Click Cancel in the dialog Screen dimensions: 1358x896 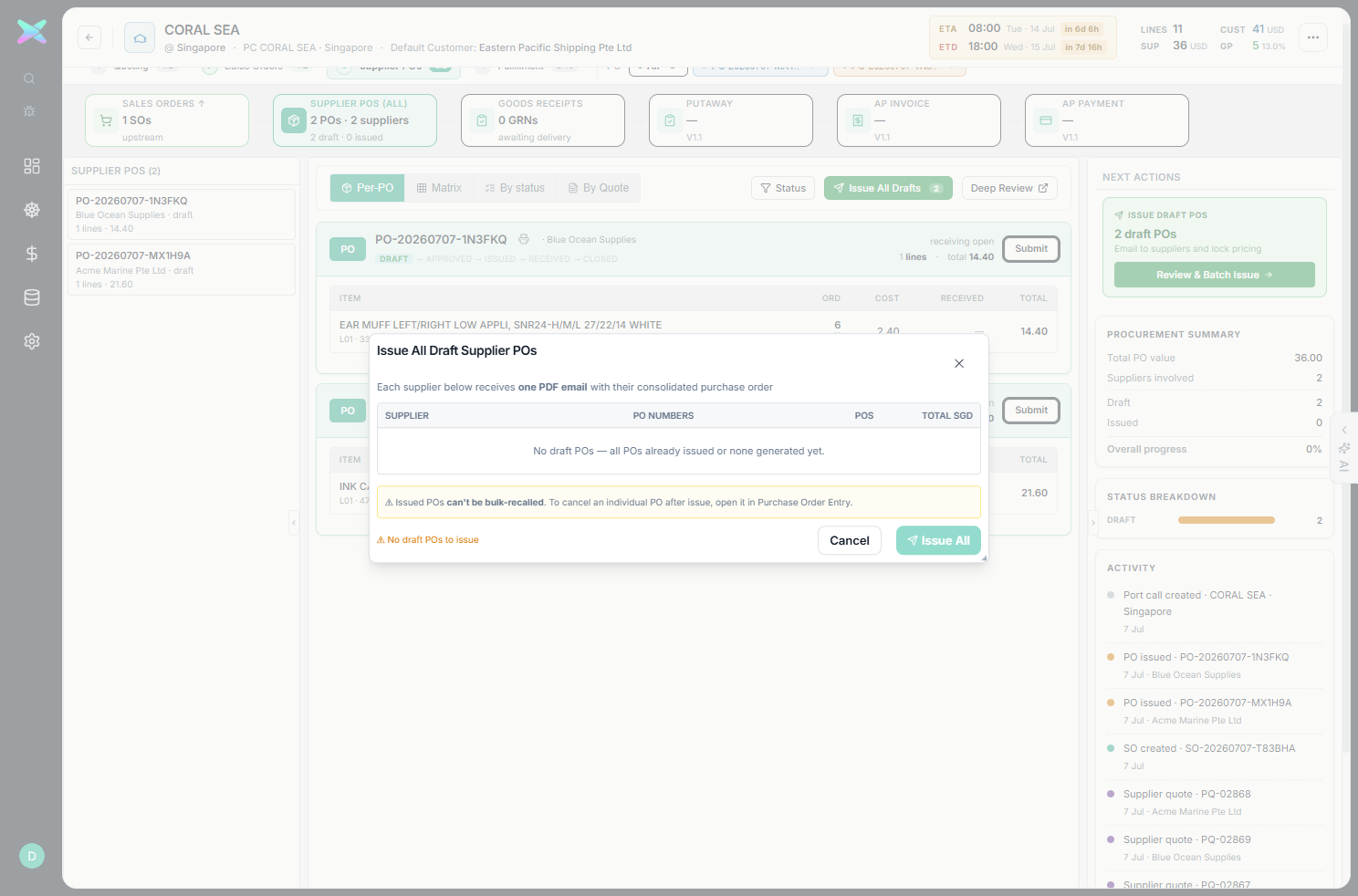(x=850, y=540)
